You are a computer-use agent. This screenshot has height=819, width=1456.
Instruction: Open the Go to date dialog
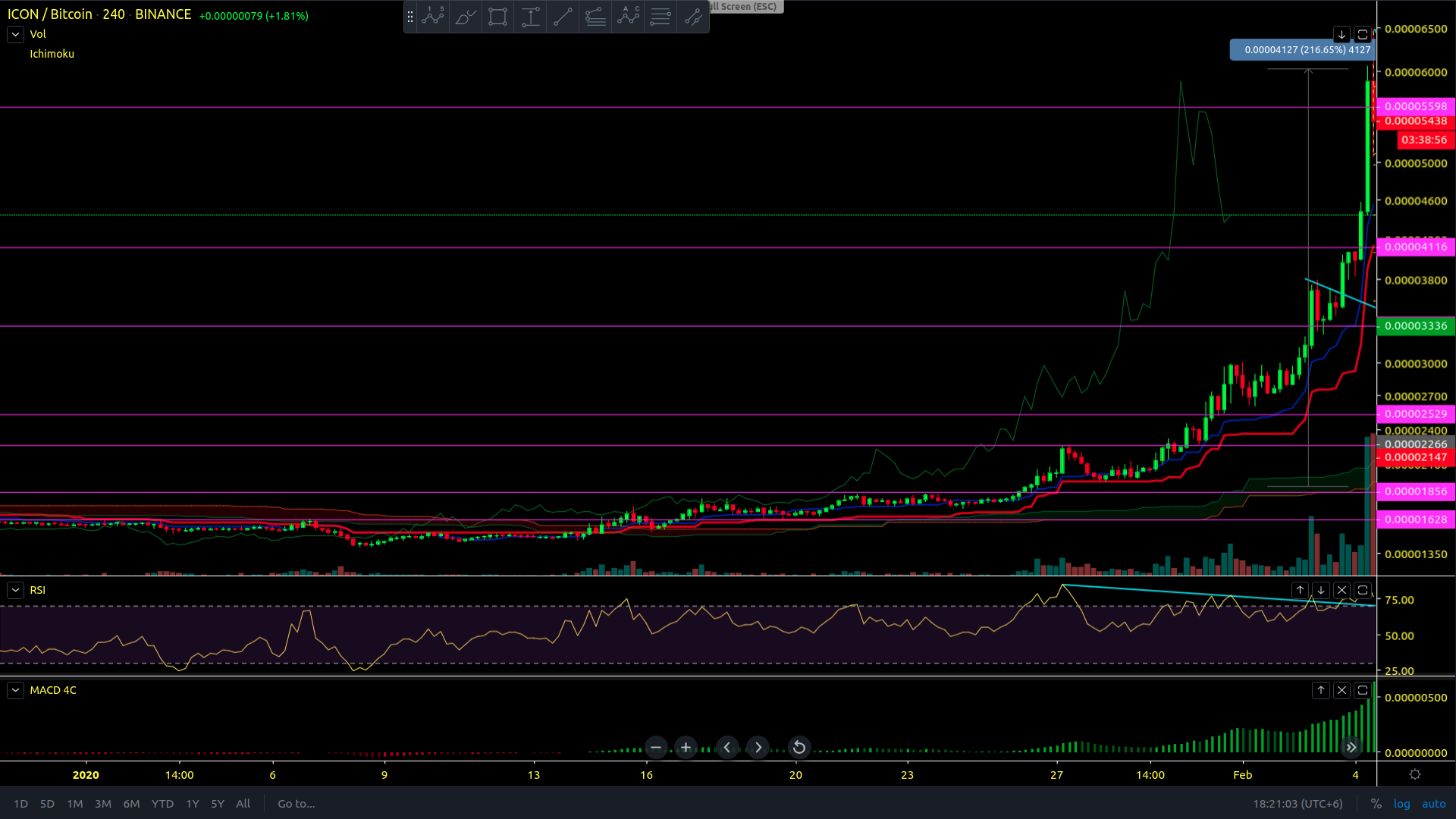(296, 804)
